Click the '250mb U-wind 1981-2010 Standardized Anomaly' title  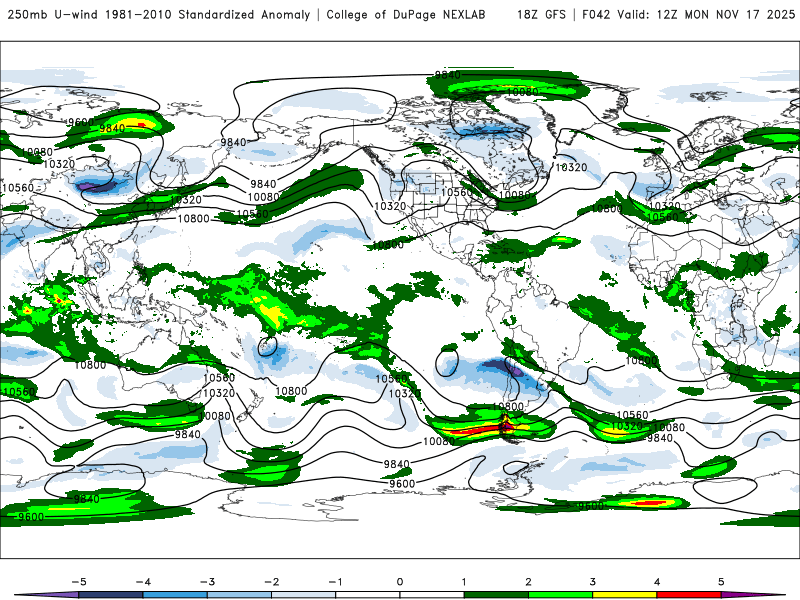click(x=159, y=15)
